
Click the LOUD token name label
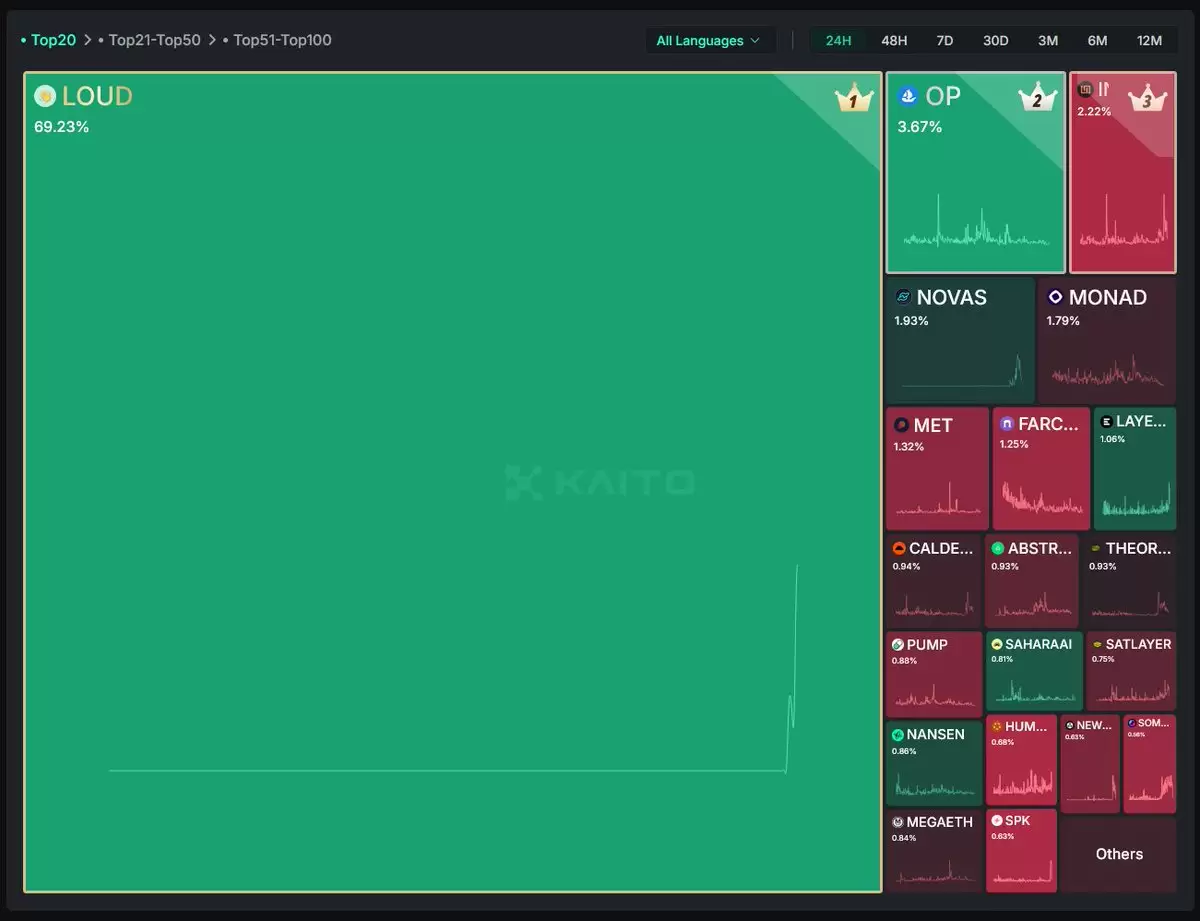(x=97, y=96)
